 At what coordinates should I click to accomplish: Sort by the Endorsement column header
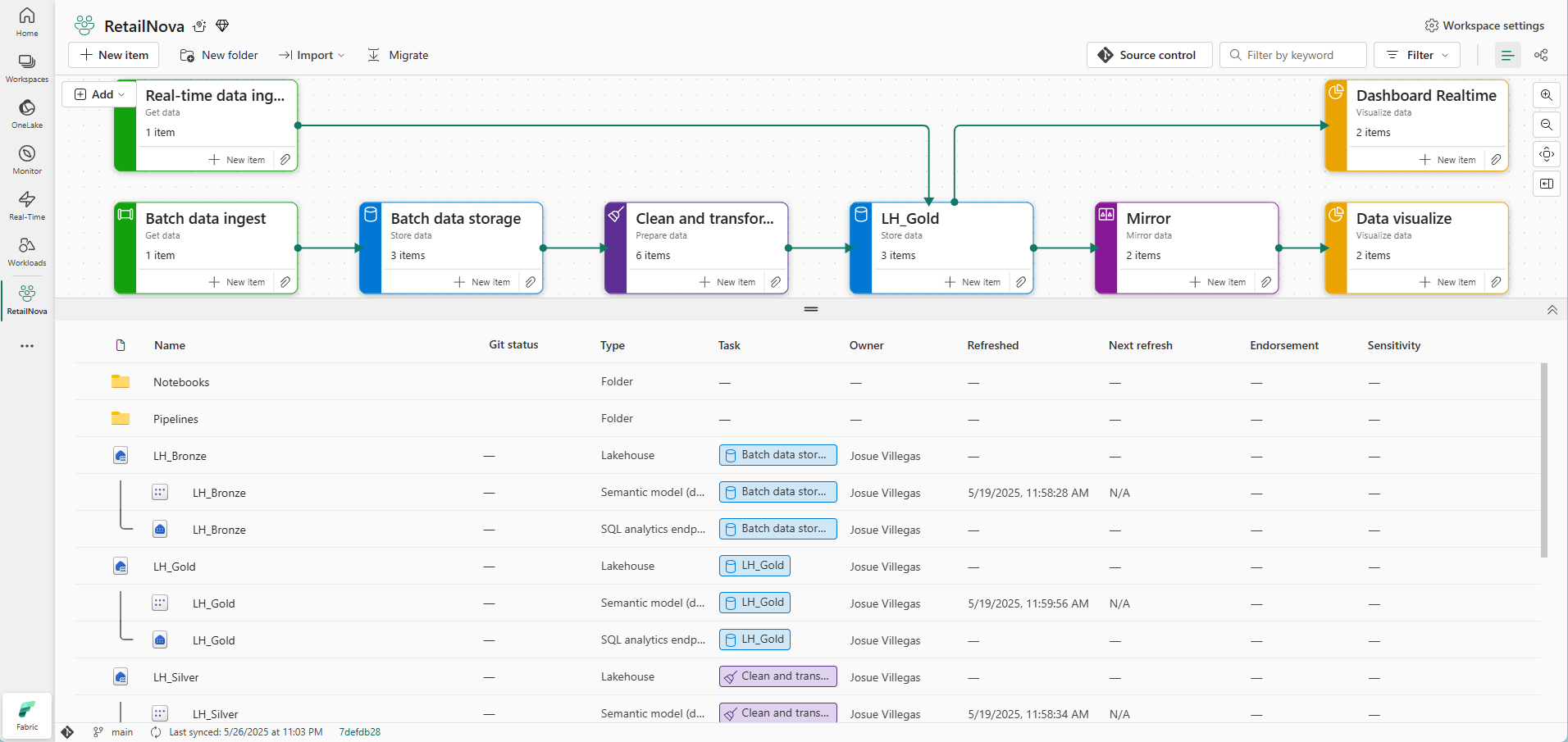coord(1284,345)
